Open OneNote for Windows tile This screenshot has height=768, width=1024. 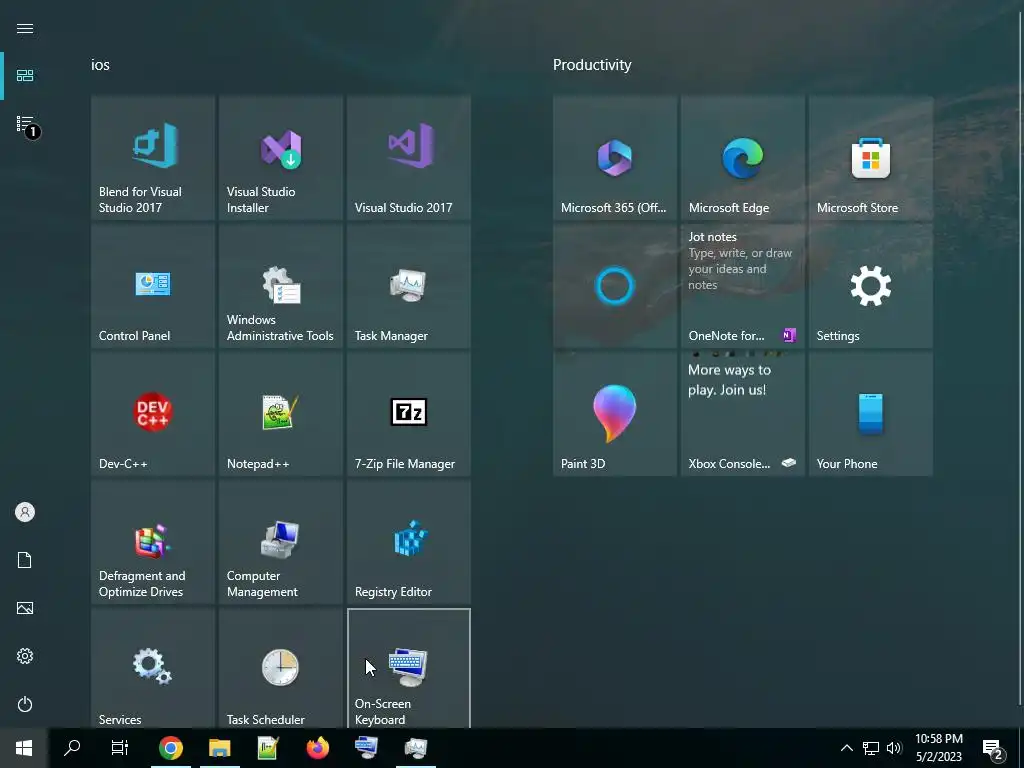(x=743, y=285)
